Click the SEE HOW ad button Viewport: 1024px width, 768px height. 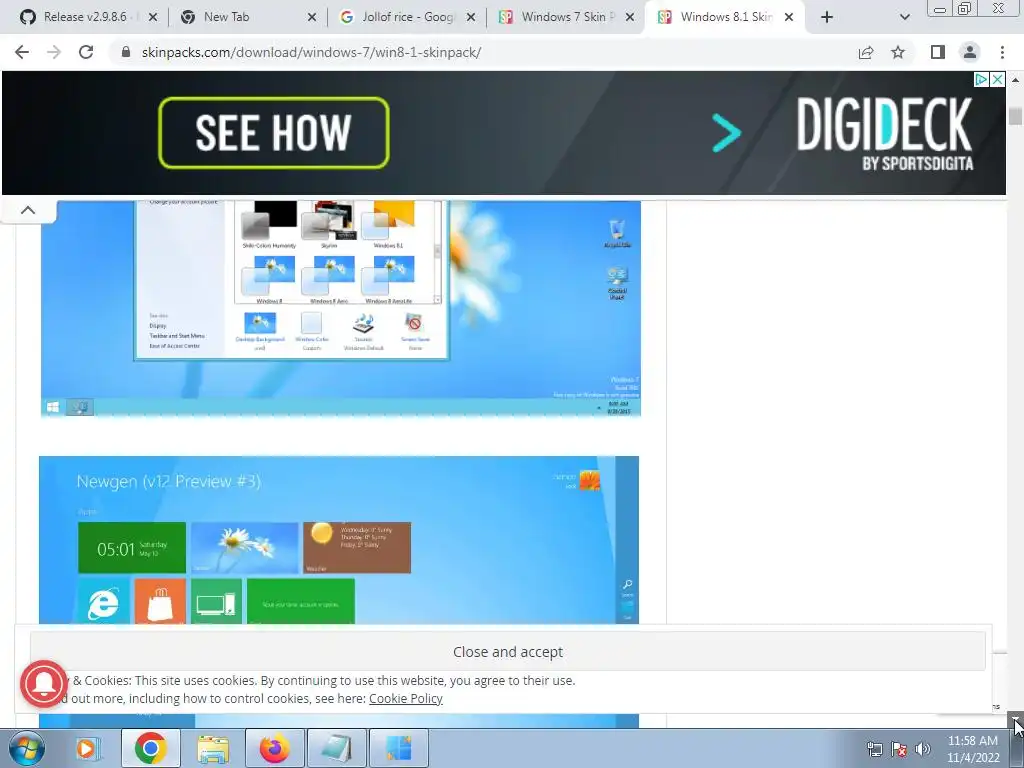click(274, 133)
